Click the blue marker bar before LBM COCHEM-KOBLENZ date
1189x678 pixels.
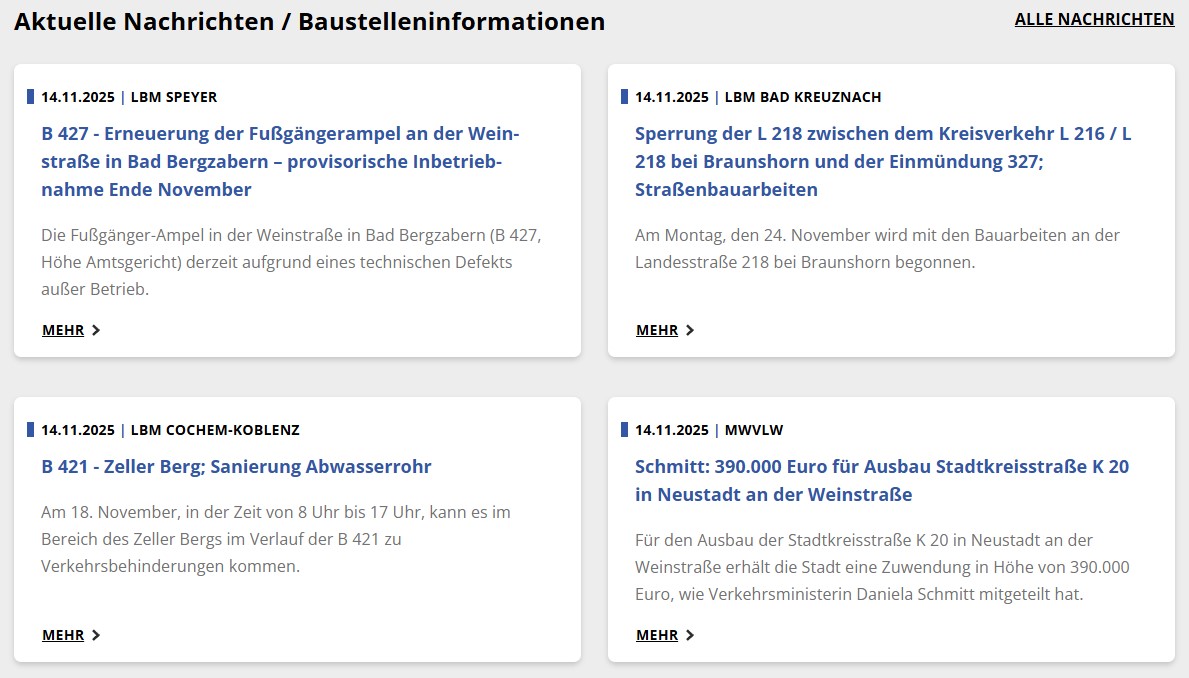(x=30, y=430)
